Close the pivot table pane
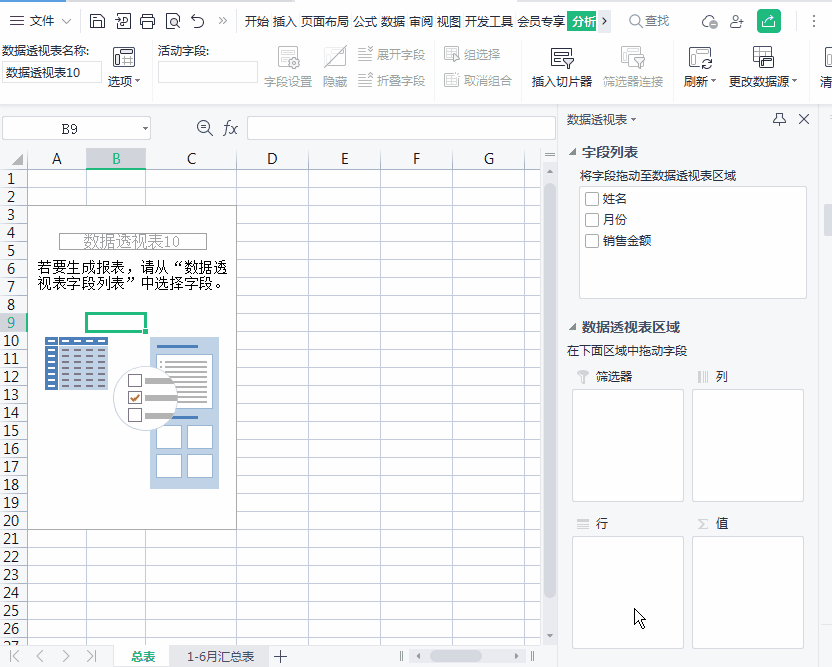This screenshot has width=832, height=667. 804,119
